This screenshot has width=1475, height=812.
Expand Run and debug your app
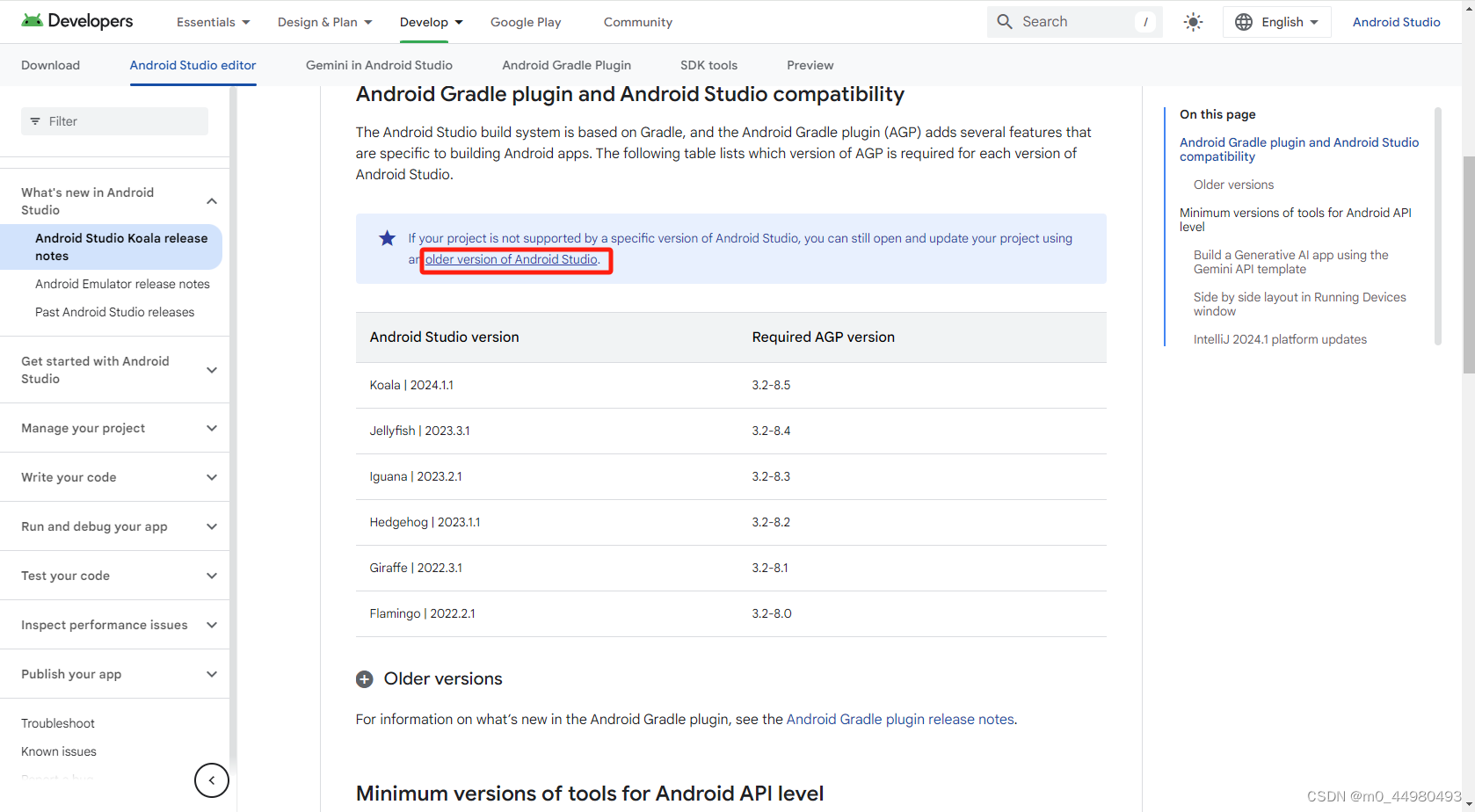[212, 526]
